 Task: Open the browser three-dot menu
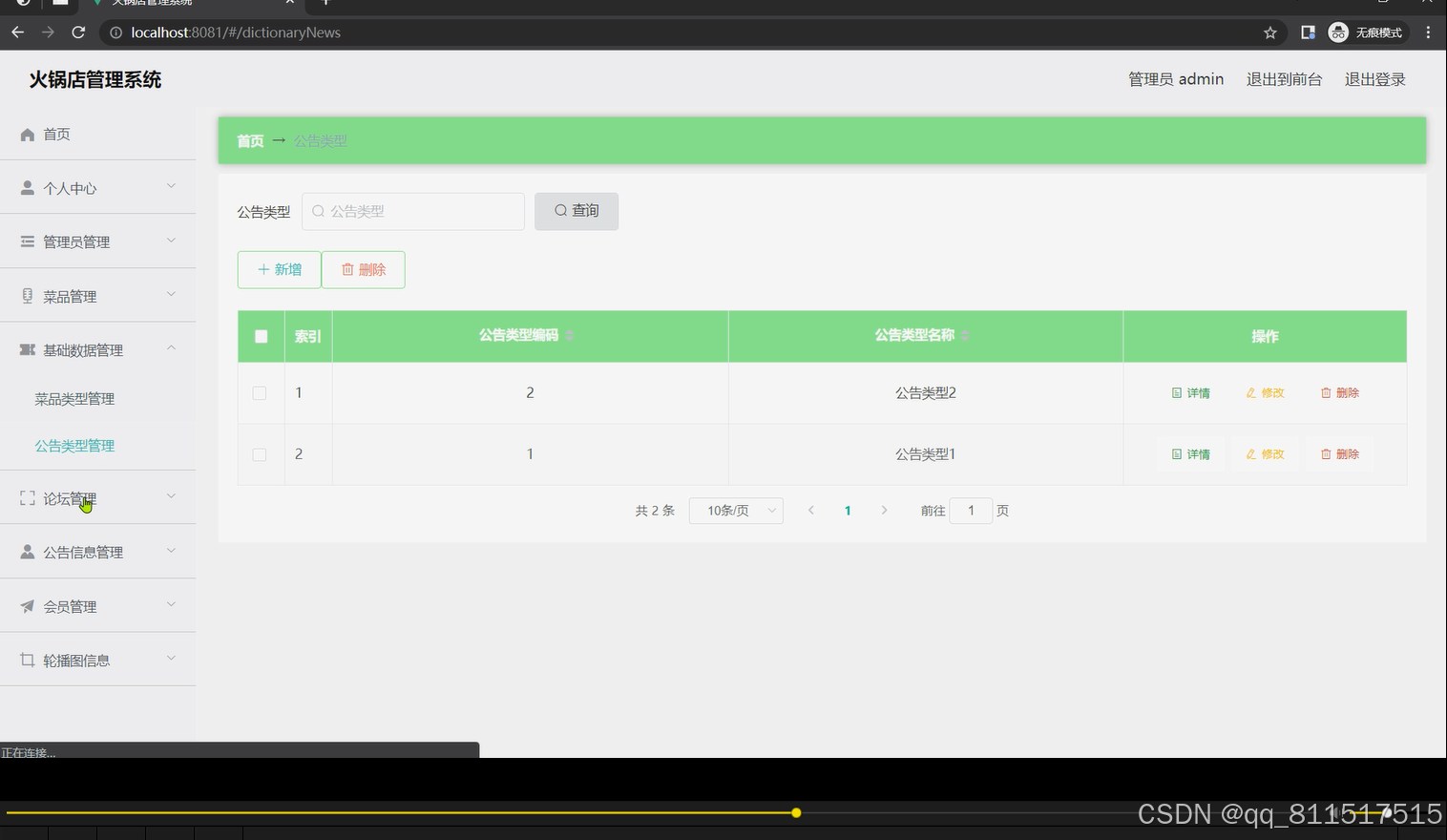1428,32
